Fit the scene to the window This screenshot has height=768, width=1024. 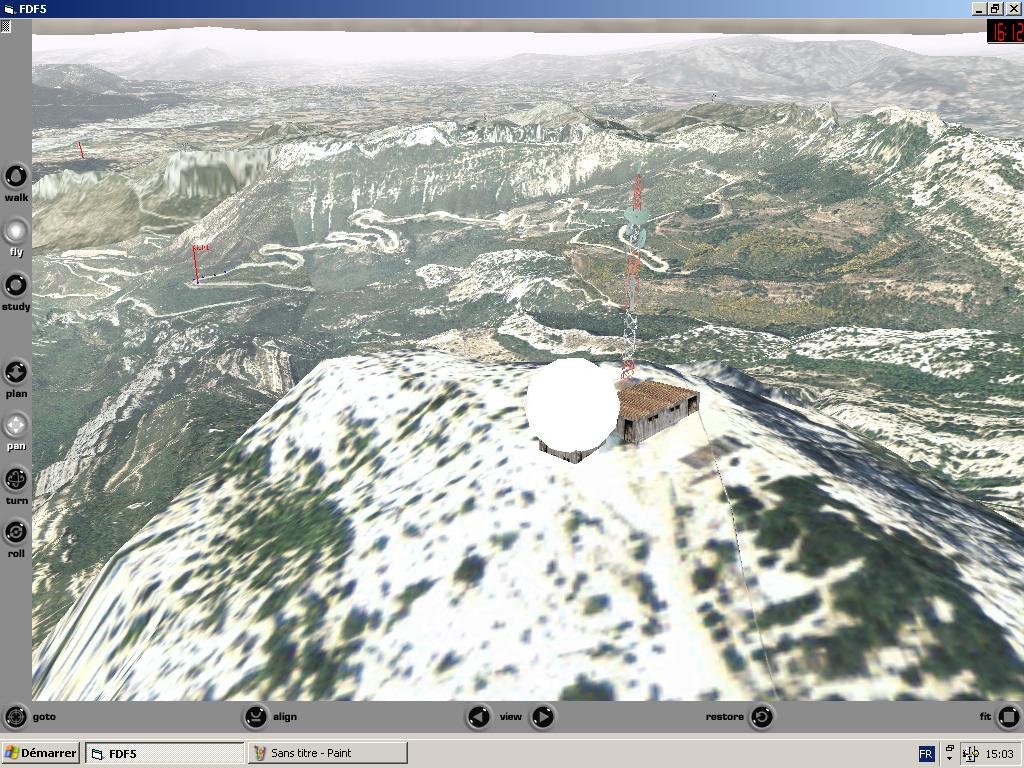[1008, 716]
